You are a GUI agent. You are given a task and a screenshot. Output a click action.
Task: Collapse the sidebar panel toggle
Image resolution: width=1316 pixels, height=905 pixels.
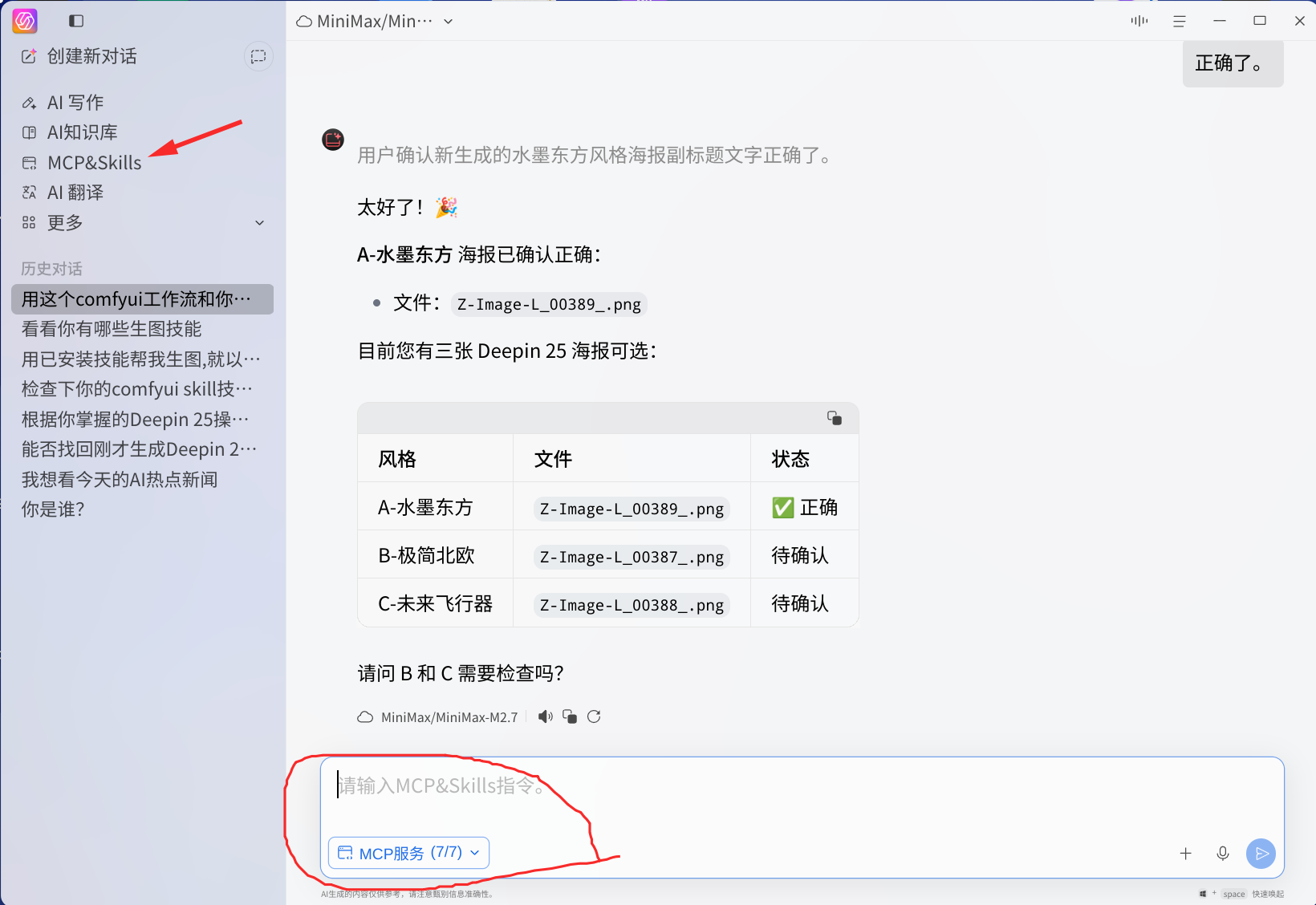click(76, 21)
